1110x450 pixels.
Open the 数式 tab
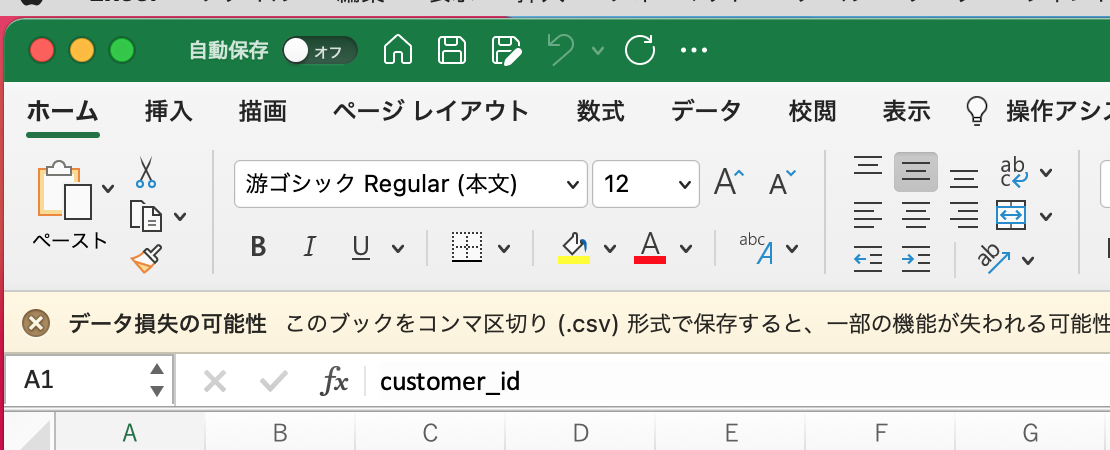click(600, 111)
